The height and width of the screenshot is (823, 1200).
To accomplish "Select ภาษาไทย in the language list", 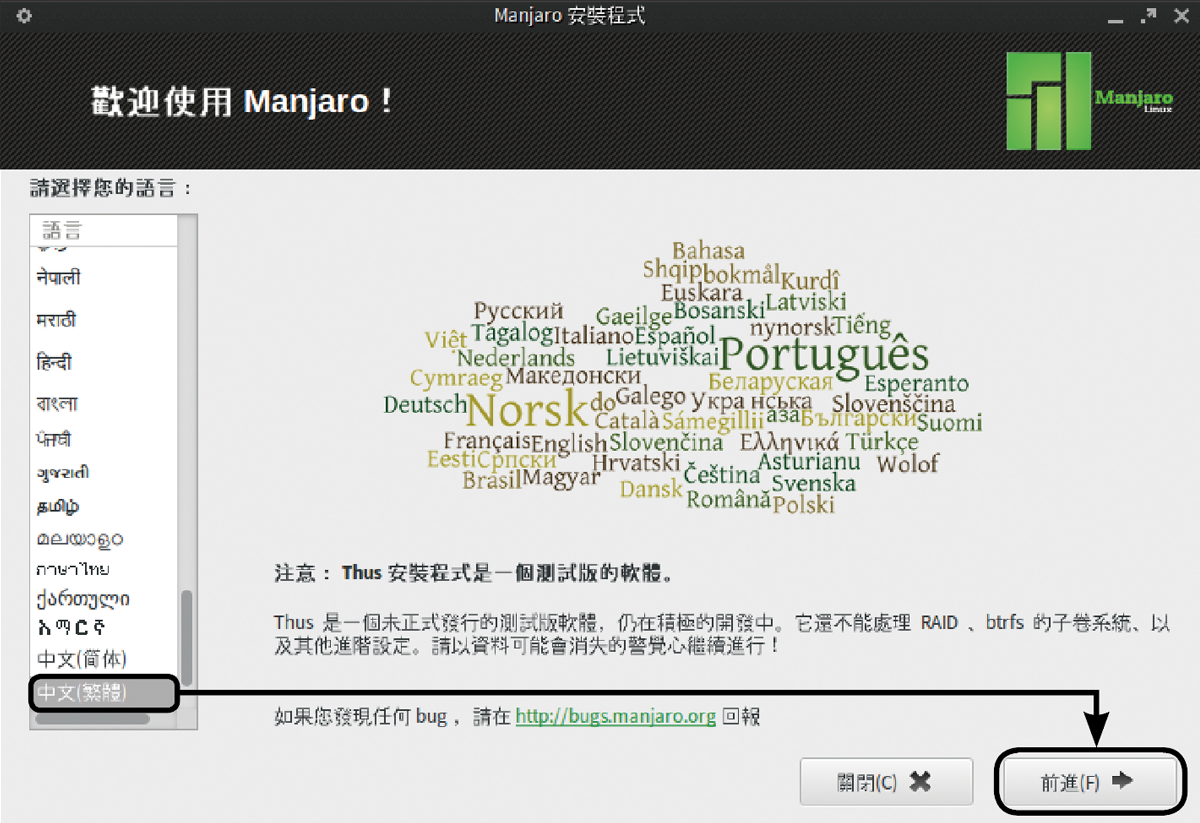I will [104, 569].
